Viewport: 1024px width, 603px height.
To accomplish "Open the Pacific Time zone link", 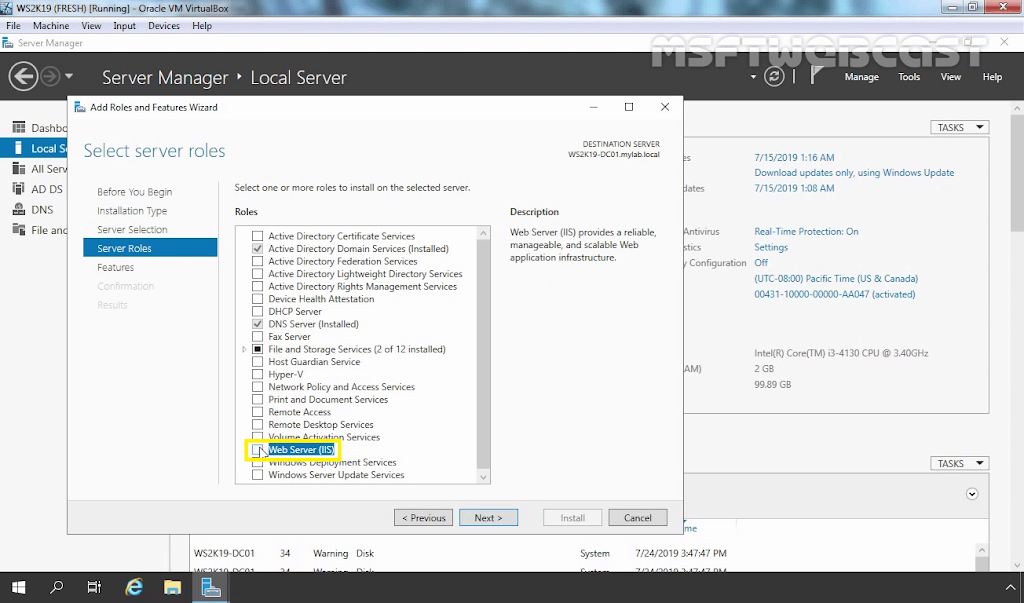I will click(836, 278).
